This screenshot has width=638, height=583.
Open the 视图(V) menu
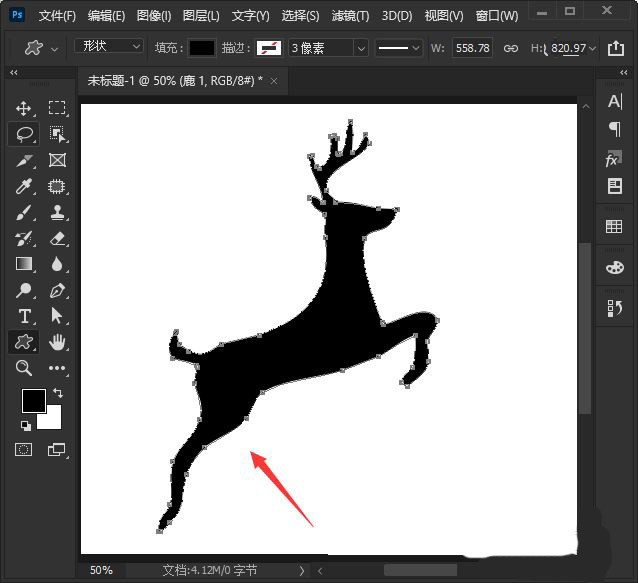[x=444, y=16]
